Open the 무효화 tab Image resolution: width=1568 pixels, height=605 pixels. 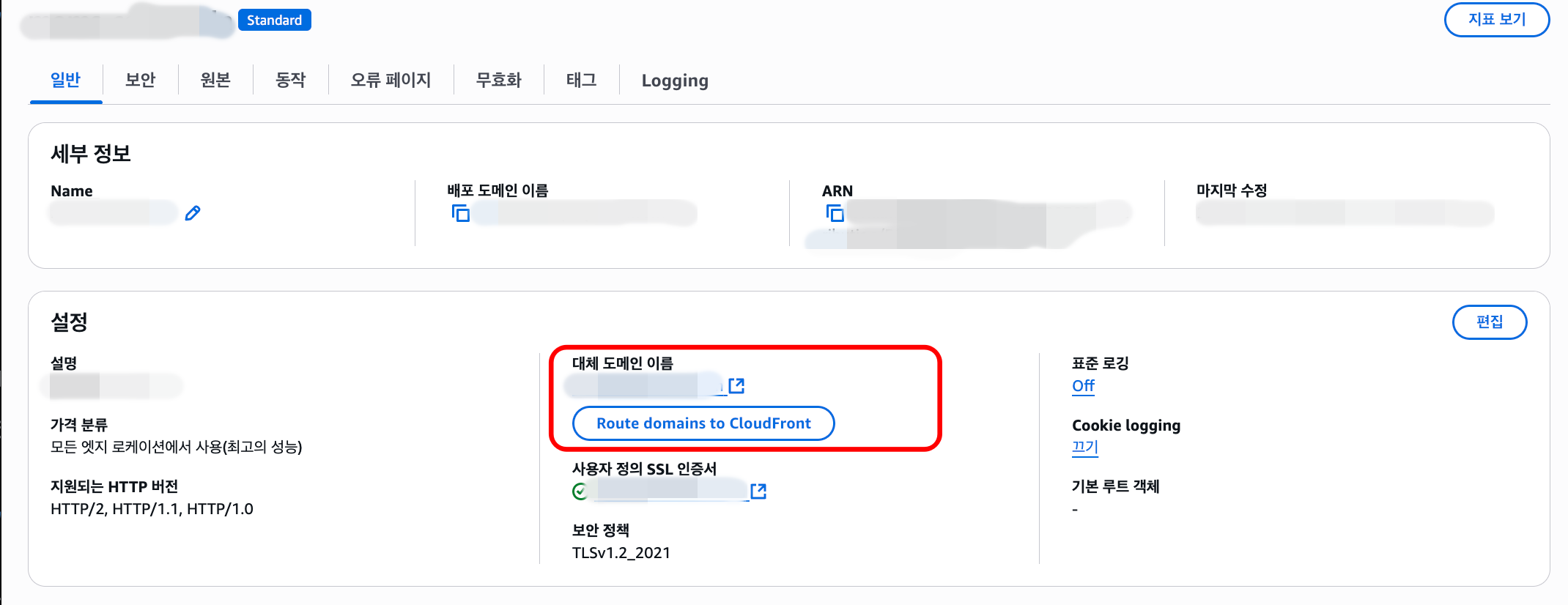(x=498, y=80)
